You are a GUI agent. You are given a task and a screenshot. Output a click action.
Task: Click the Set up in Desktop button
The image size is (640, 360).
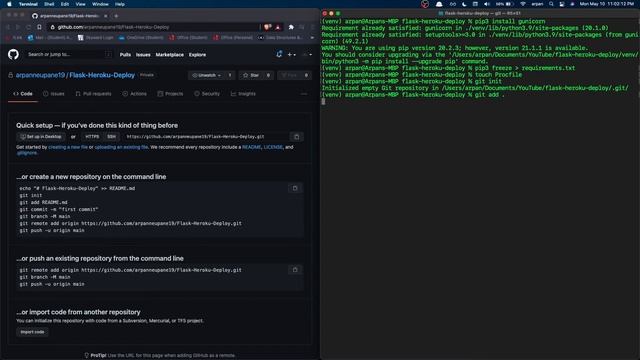click(x=41, y=137)
